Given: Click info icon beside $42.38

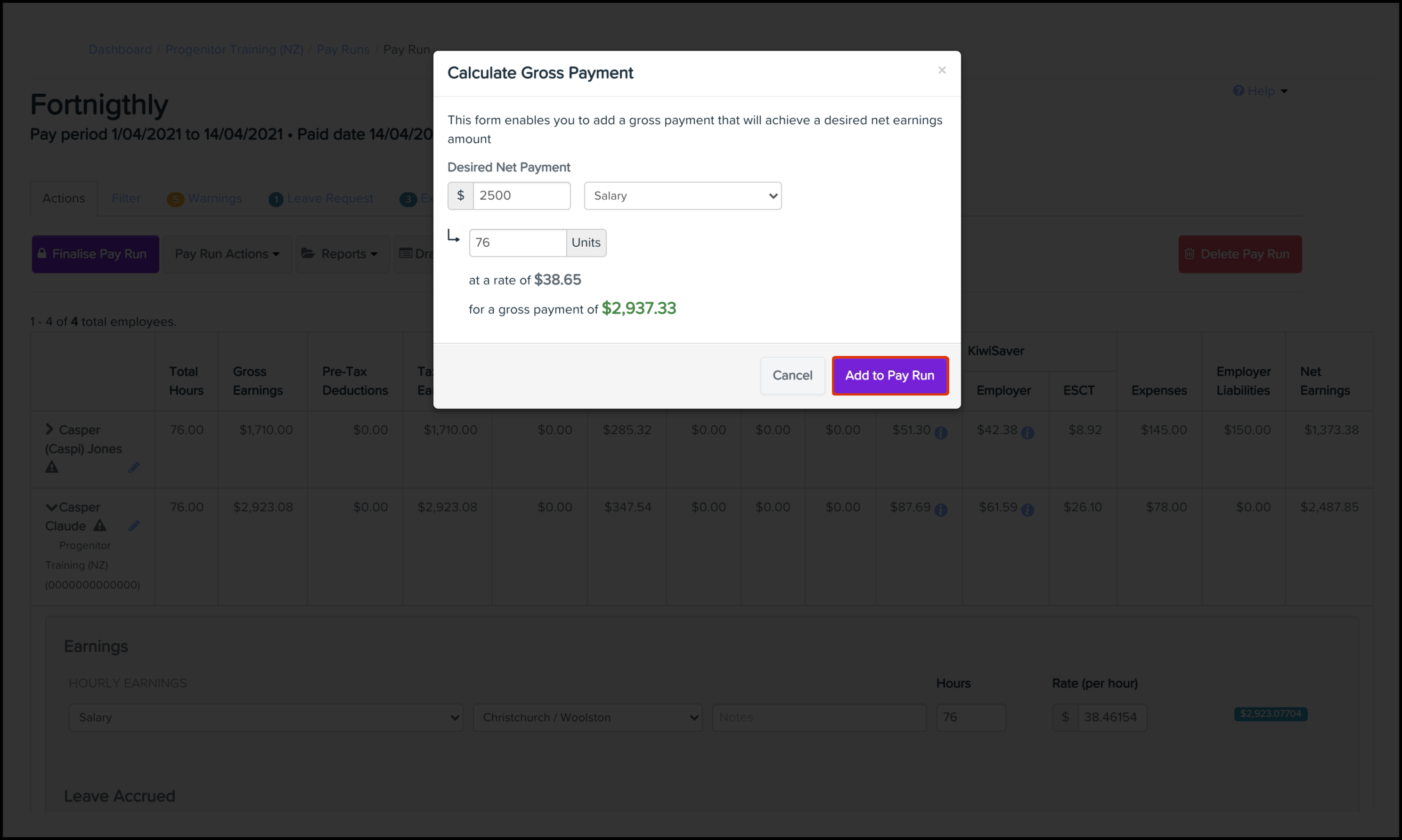Looking at the screenshot, I should click(1027, 433).
